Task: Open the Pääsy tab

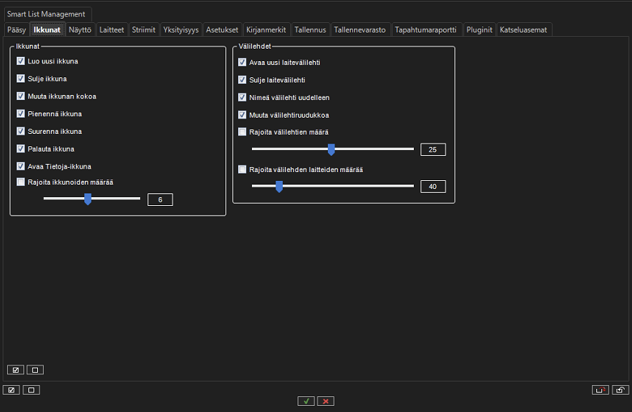Action: pyautogui.click(x=17, y=30)
